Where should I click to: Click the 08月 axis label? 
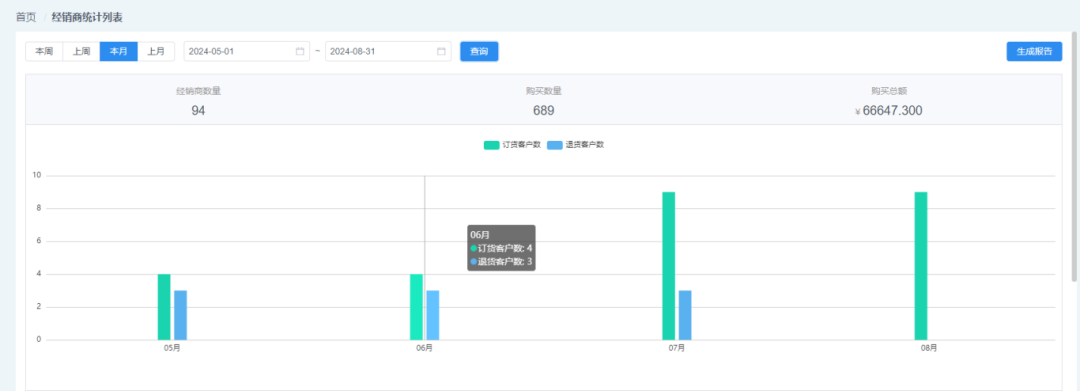928,348
